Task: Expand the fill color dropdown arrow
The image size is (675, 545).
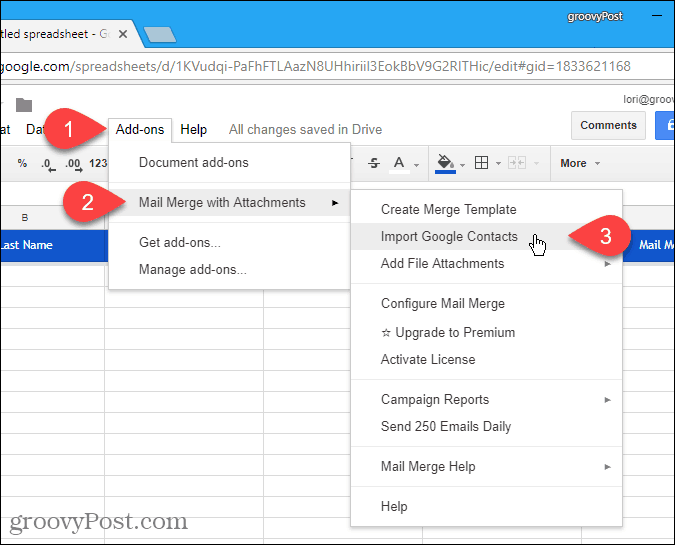Action: pos(463,165)
